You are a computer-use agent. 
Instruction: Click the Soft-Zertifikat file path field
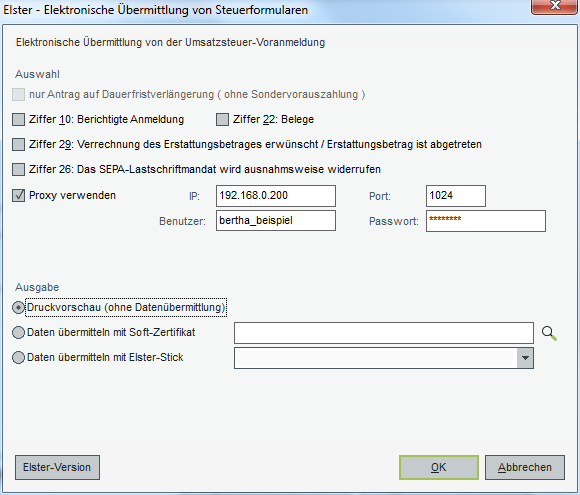384,333
